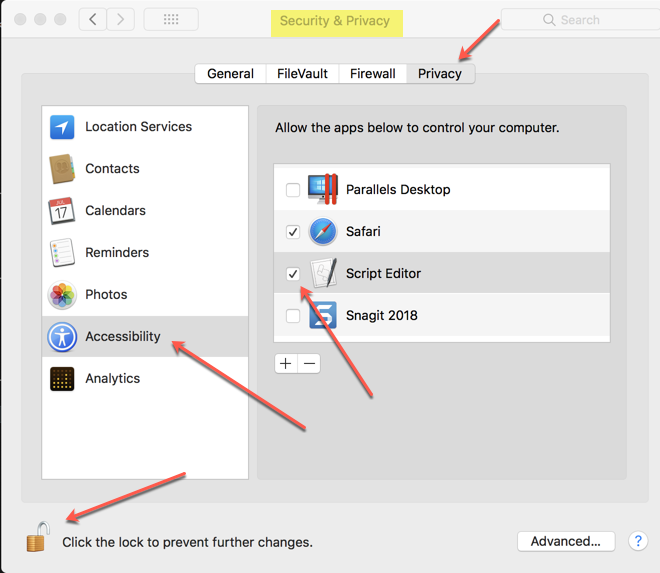The height and width of the screenshot is (573, 660).
Task: Open the Advanced… settings
Action: click(x=566, y=541)
